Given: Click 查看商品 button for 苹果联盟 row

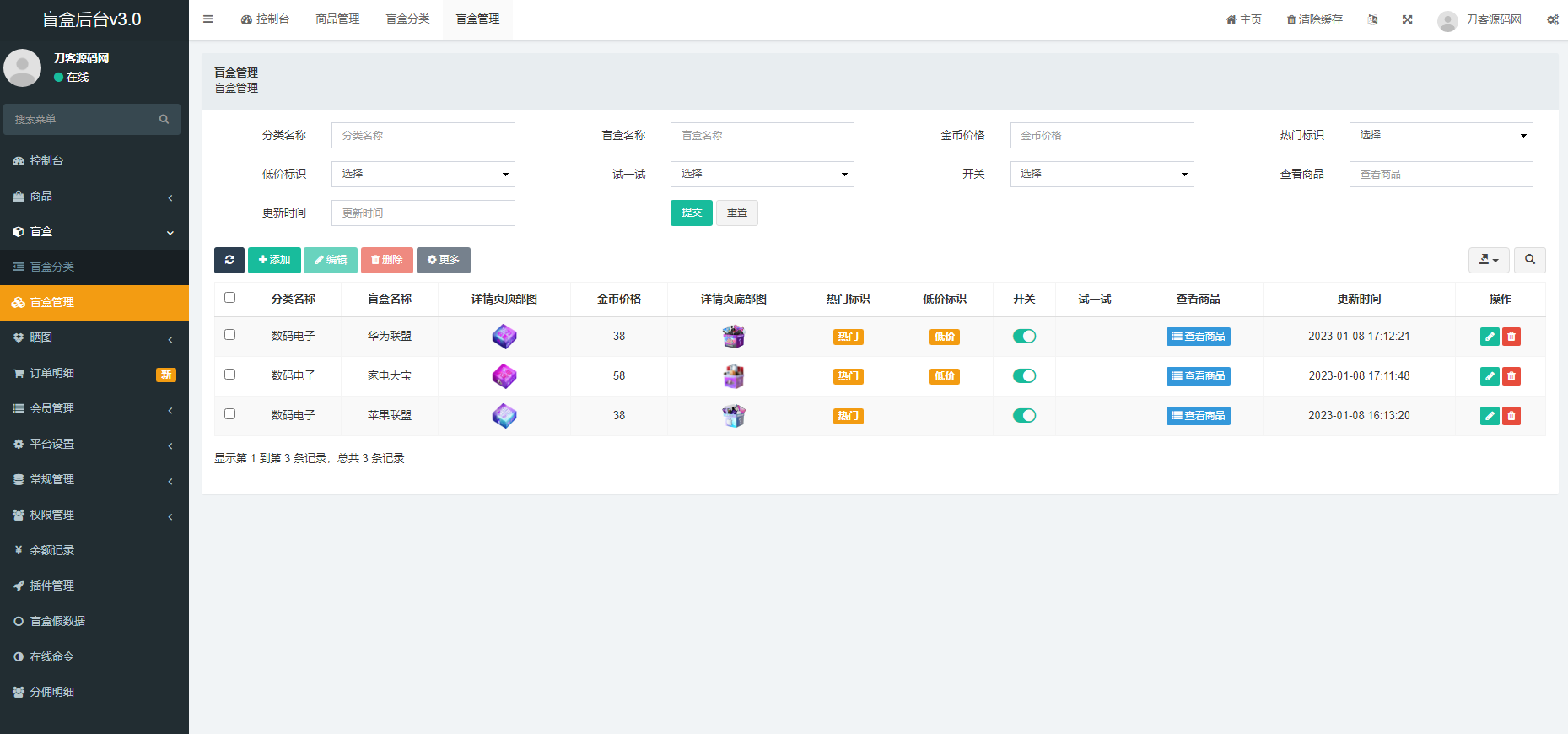Looking at the screenshot, I should [x=1198, y=416].
